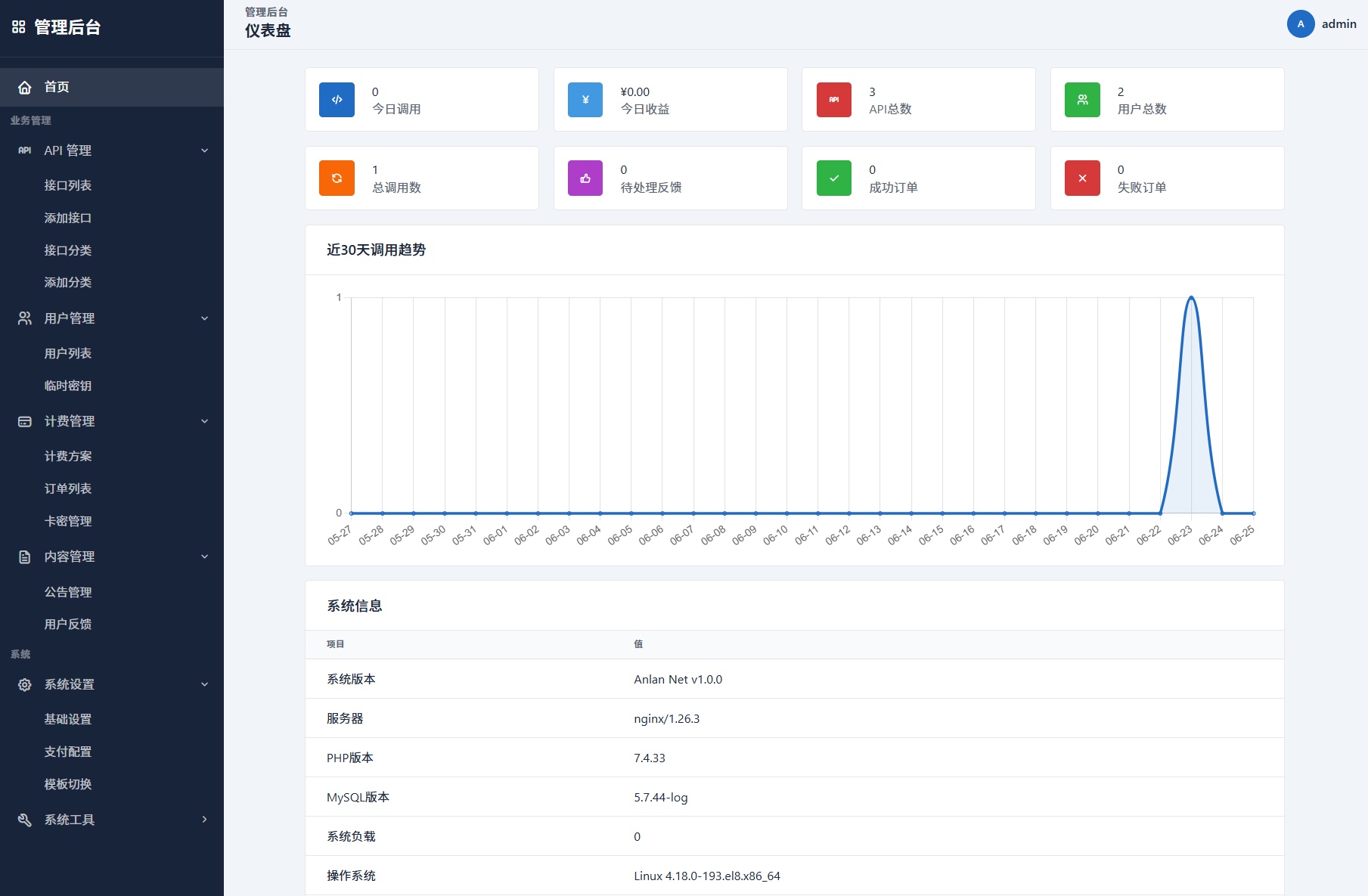Image resolution: width=1368 pixels, height=896 pixels.
Task: Click the red X 失败订单 icon
Action: click(1082, 178)
